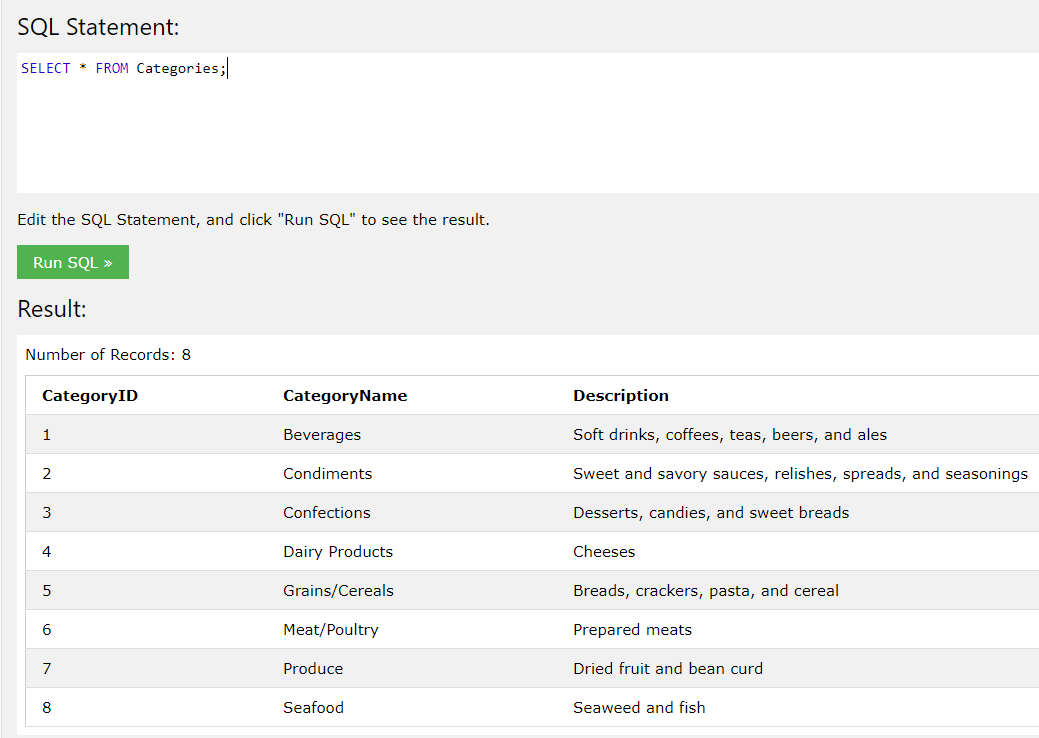Click CategoryID value 8 in Seafood row
Image resolution: width=1039 pixels, height=738 pixels.
(46, 708)
